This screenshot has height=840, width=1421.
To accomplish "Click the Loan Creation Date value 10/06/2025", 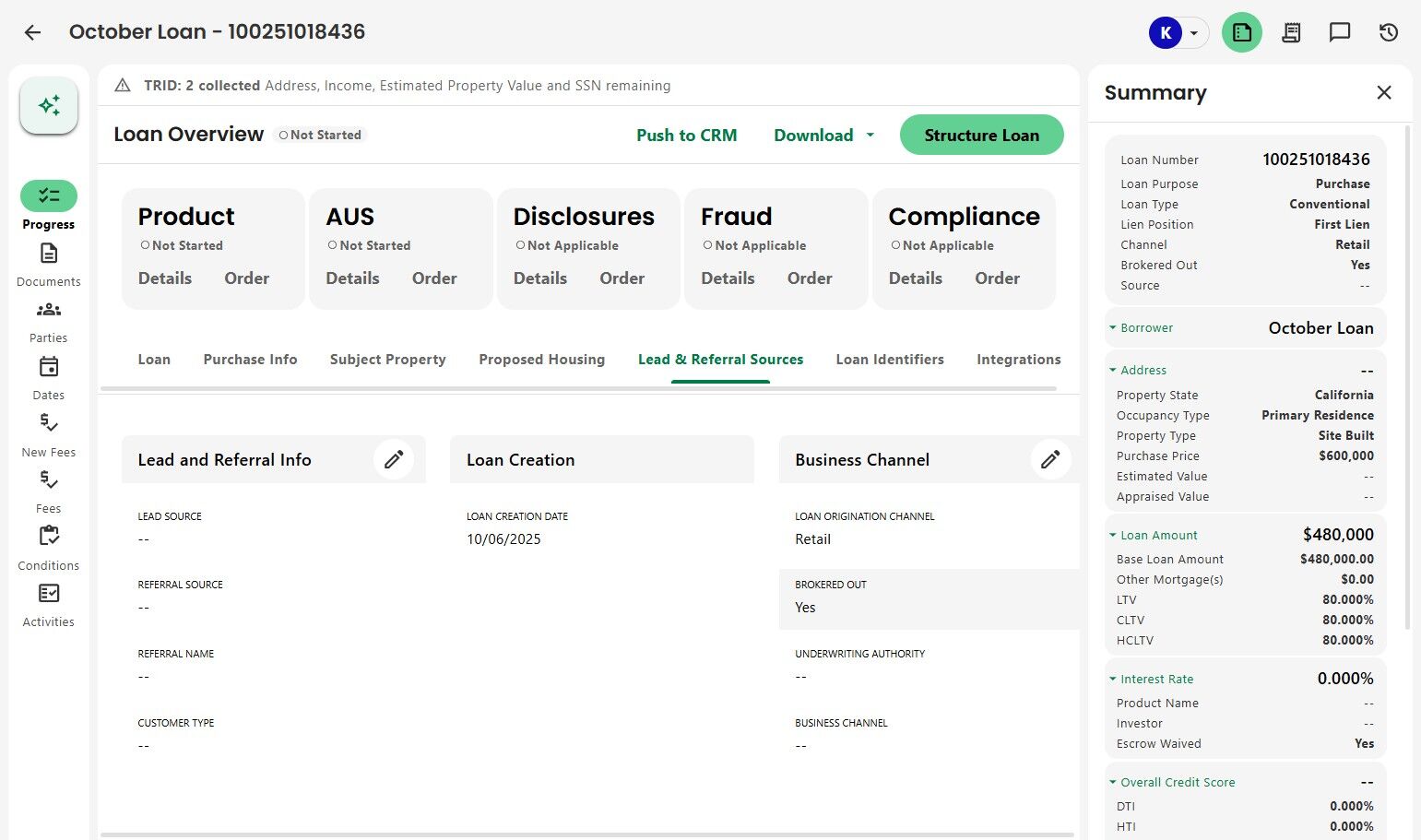I will [x=503, y=539].
